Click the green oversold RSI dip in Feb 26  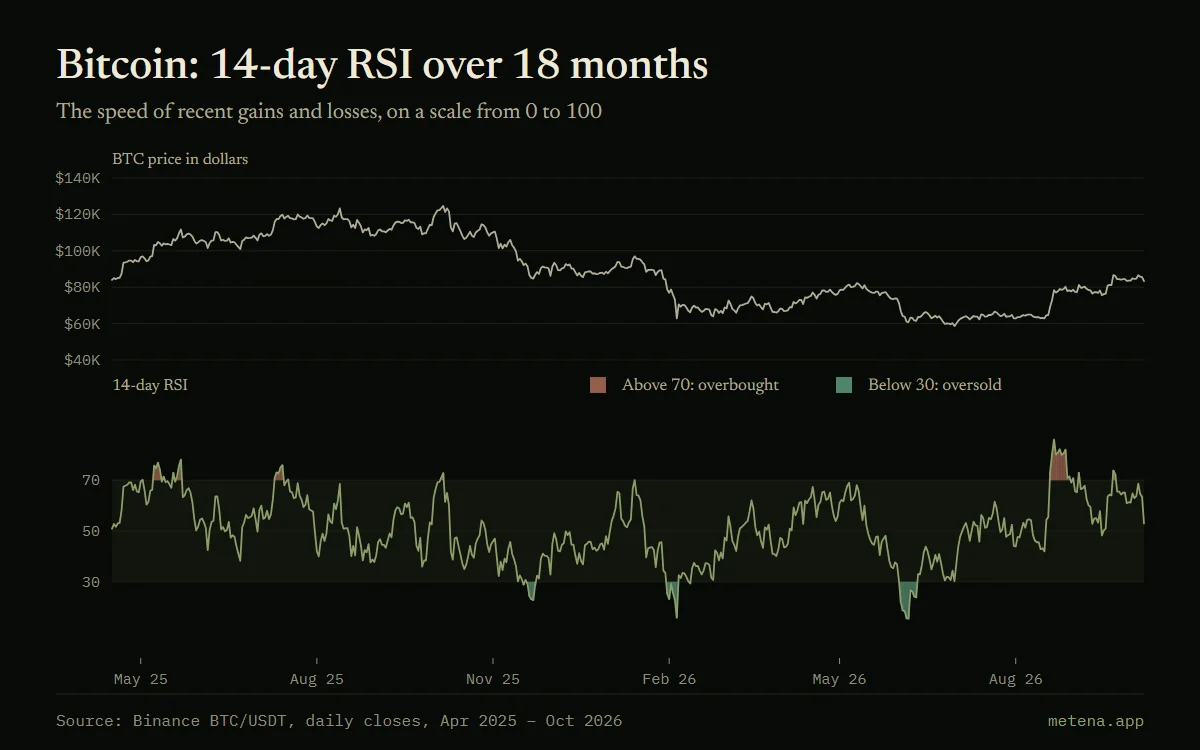tap(673, 597)
